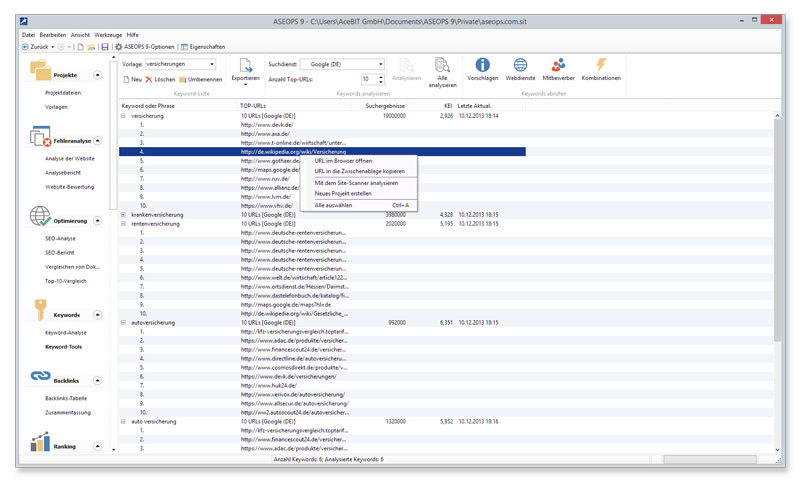
Task: Collapse the autoversicherung keyword node
Action: click(123, 323)
